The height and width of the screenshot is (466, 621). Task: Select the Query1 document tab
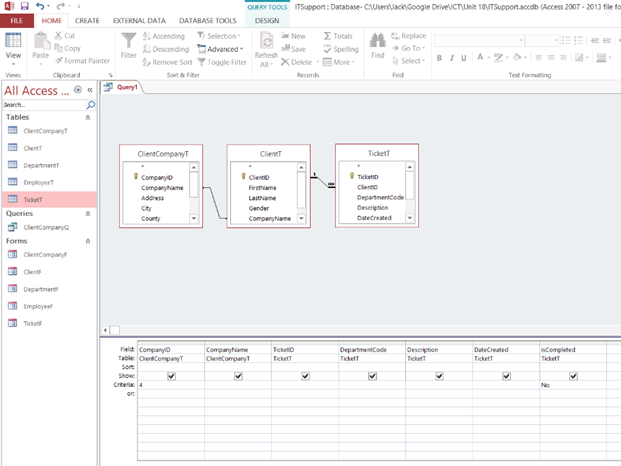pos(122,87)
